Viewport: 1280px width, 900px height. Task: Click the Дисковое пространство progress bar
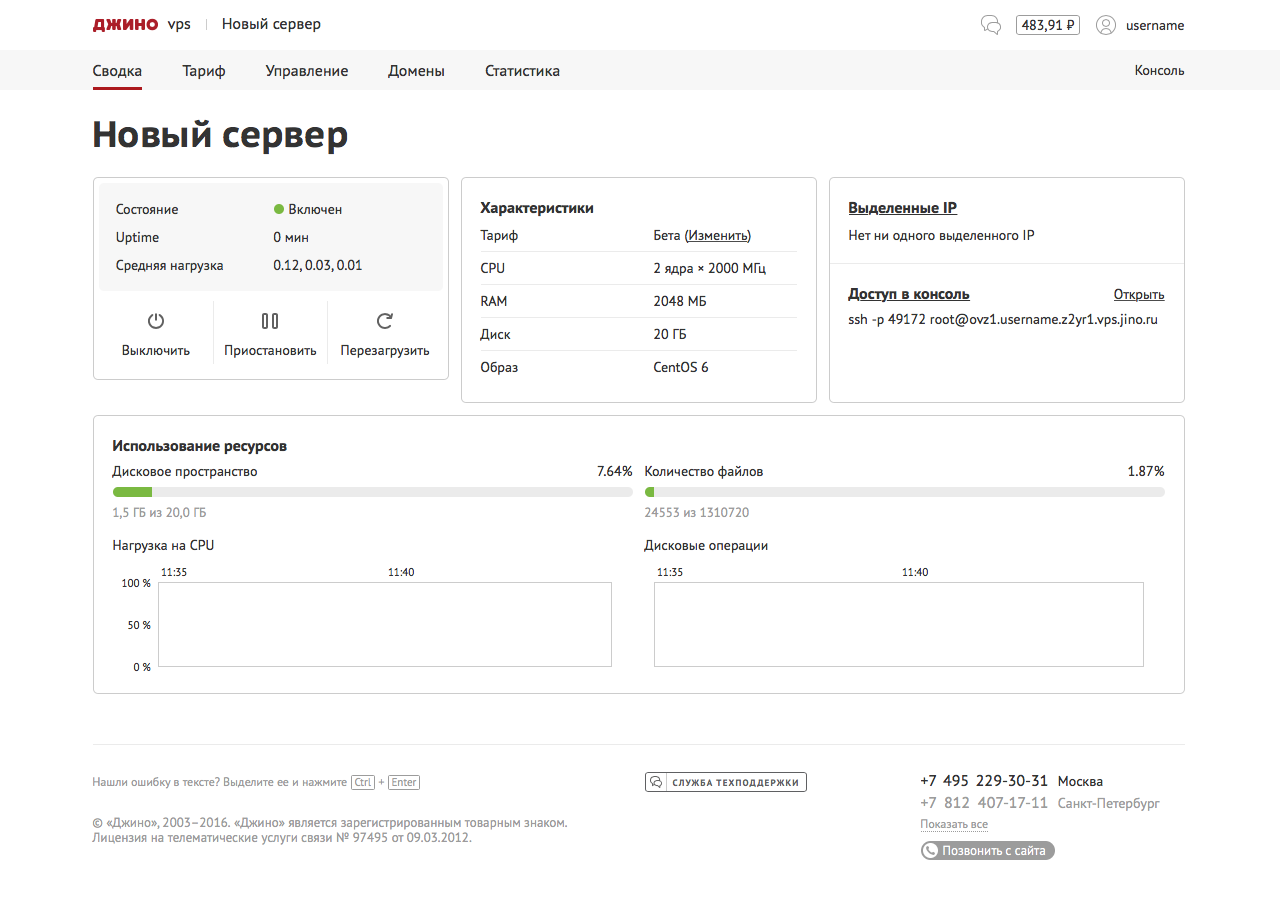click(372, 492)
